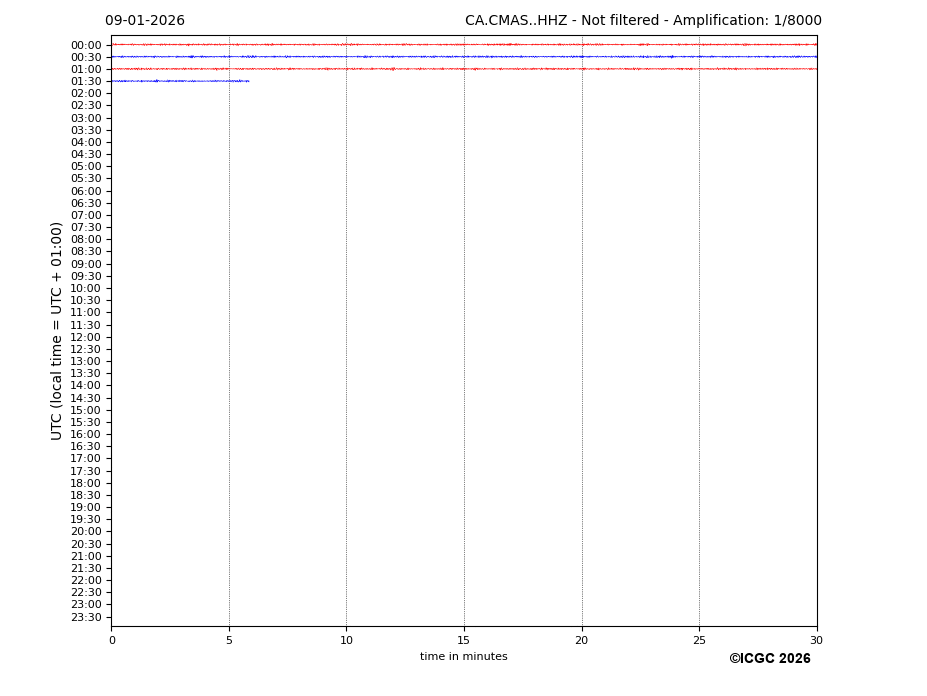The height and width of the screenshot is (696, 927).
Task: Click the x-axis tick labeled 10
Action: click(346, 641)
